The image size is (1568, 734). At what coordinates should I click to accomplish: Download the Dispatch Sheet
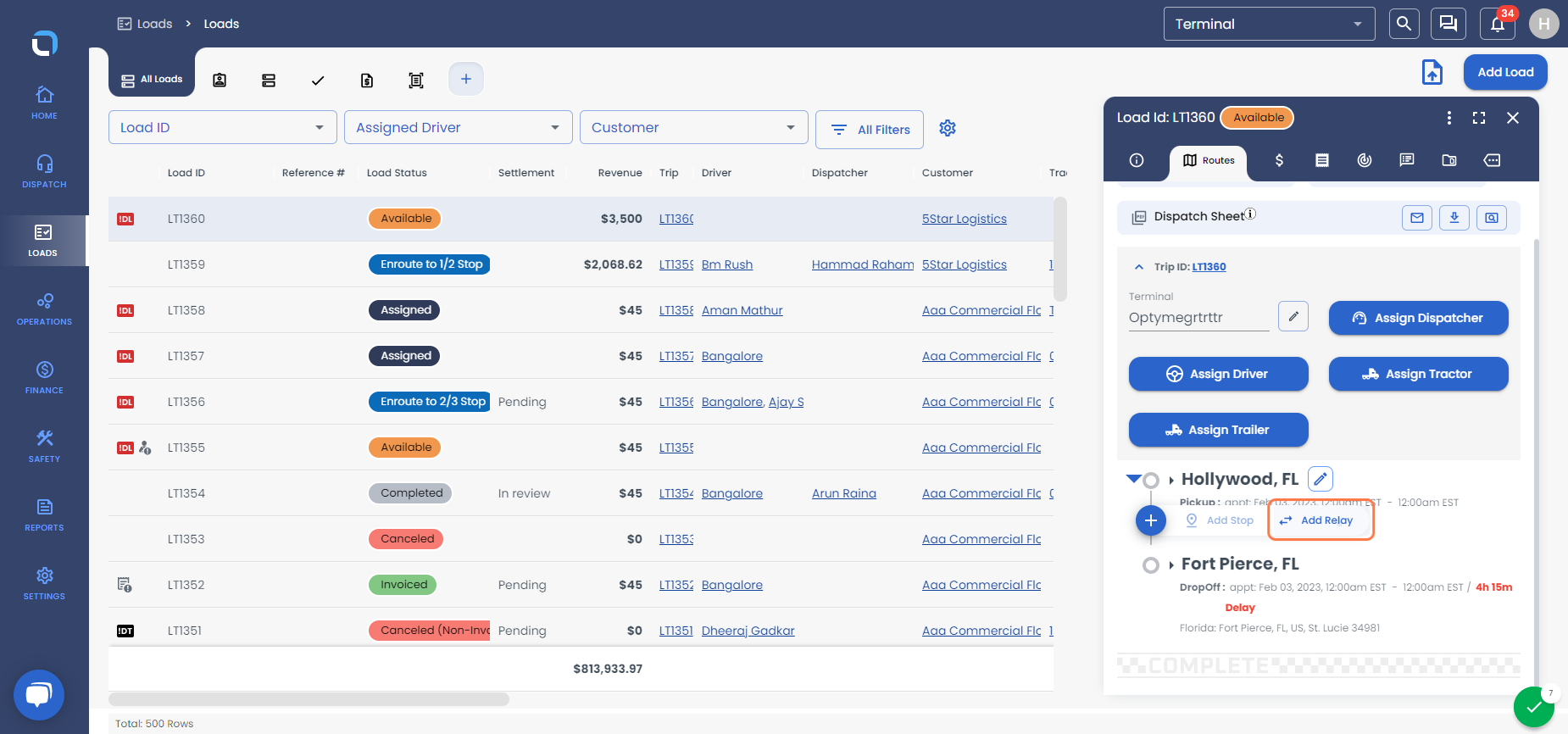point(1454,218)
